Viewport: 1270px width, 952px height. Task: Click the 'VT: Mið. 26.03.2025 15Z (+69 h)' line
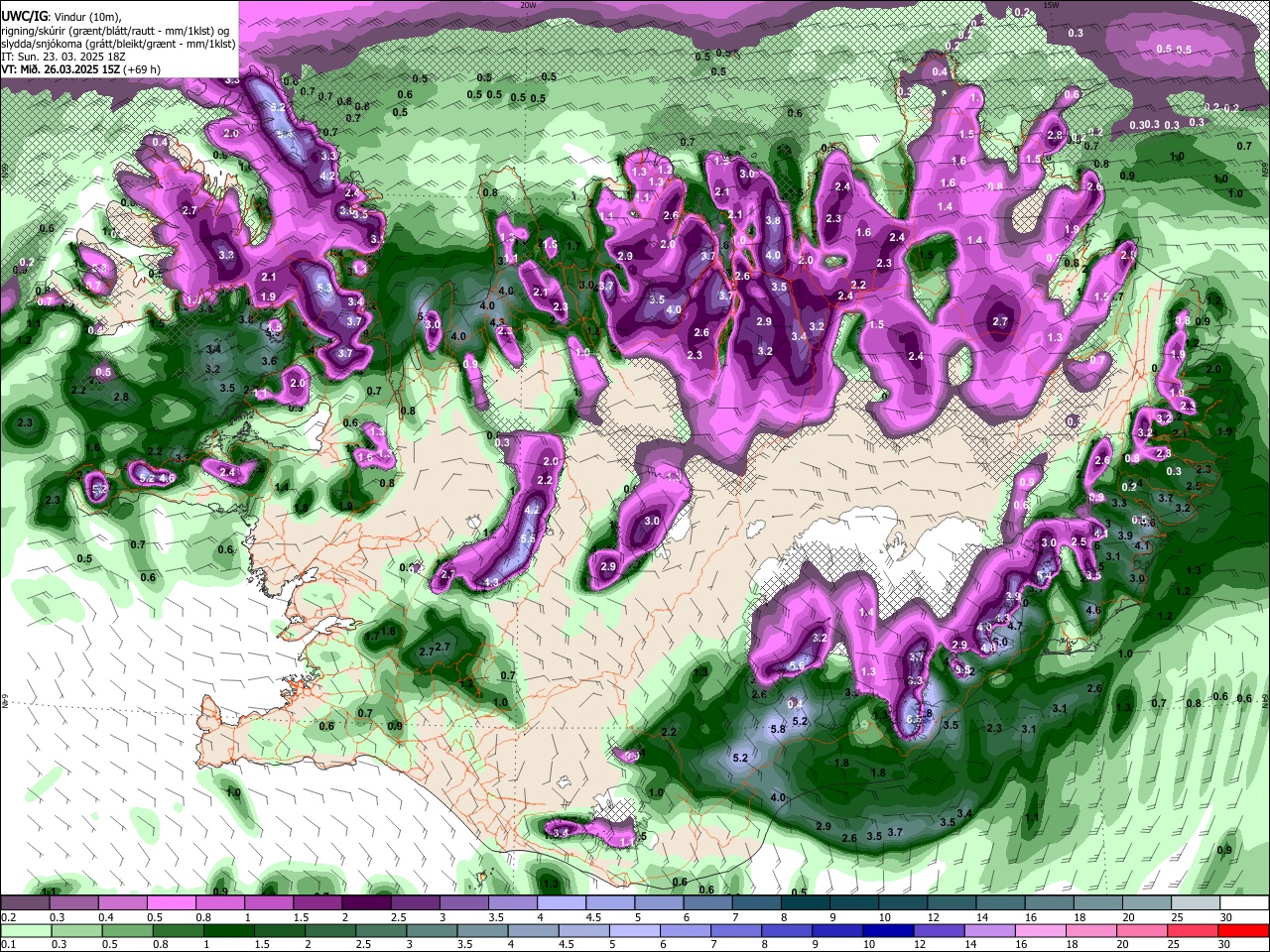pyautogui.click(x=81, y=69)
